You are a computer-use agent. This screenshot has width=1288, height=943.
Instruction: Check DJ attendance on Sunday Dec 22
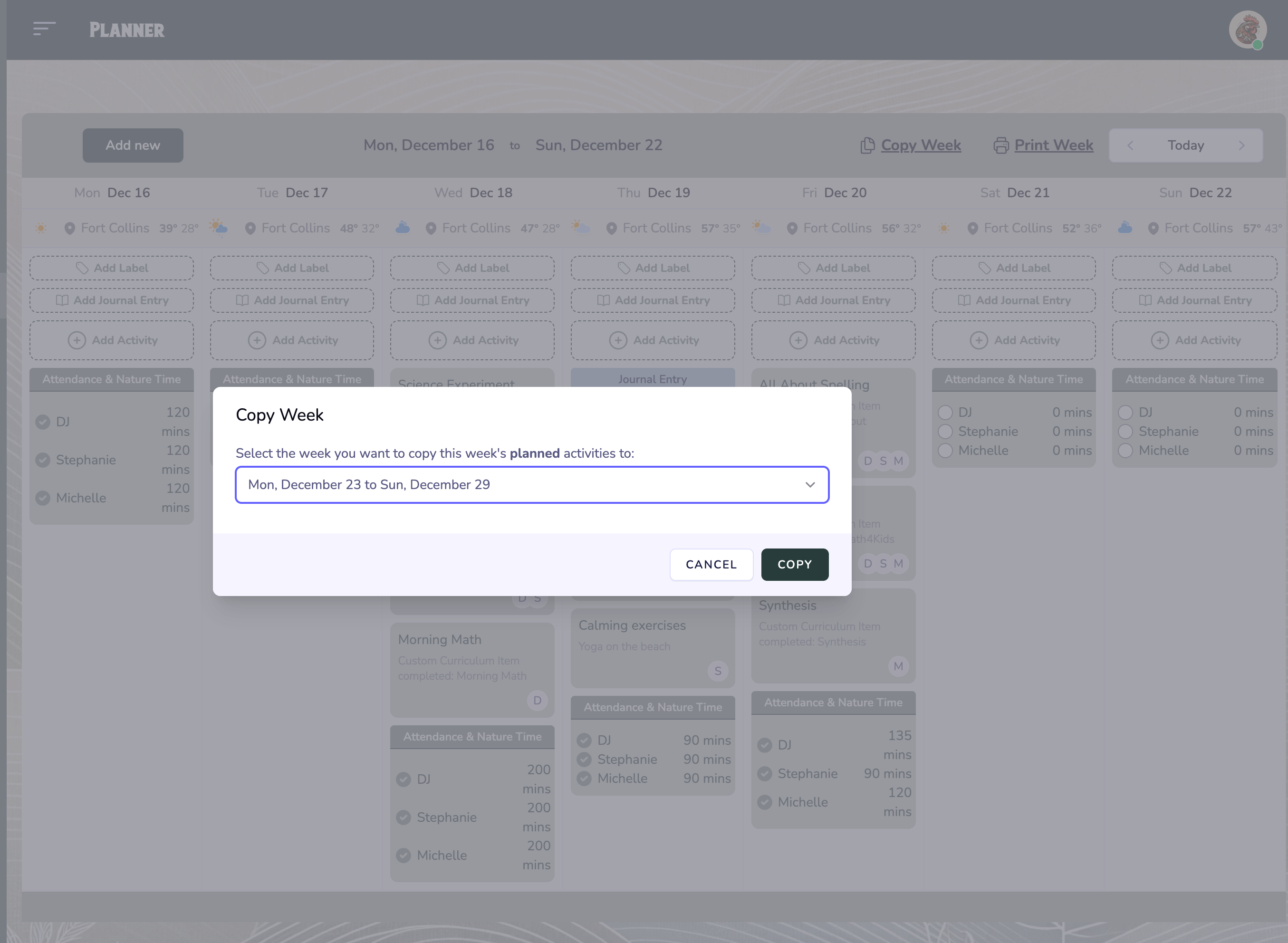[x=1125, y=412]
